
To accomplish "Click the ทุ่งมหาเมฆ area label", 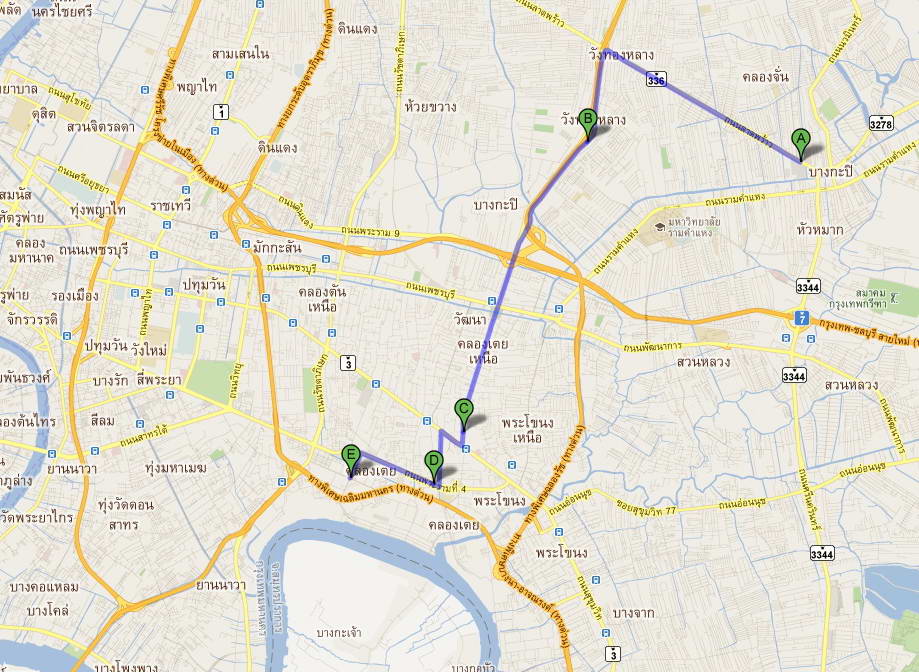I will click(176, 468).
